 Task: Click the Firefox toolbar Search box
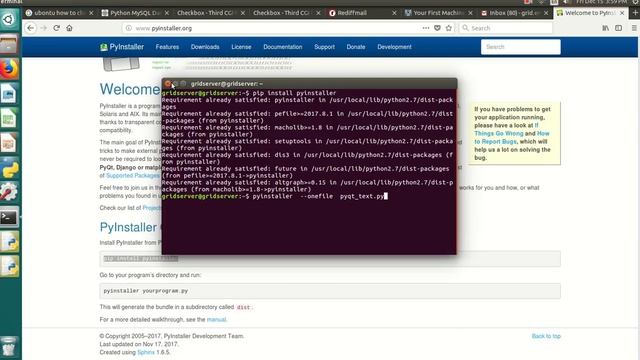(x=506, y=28)
